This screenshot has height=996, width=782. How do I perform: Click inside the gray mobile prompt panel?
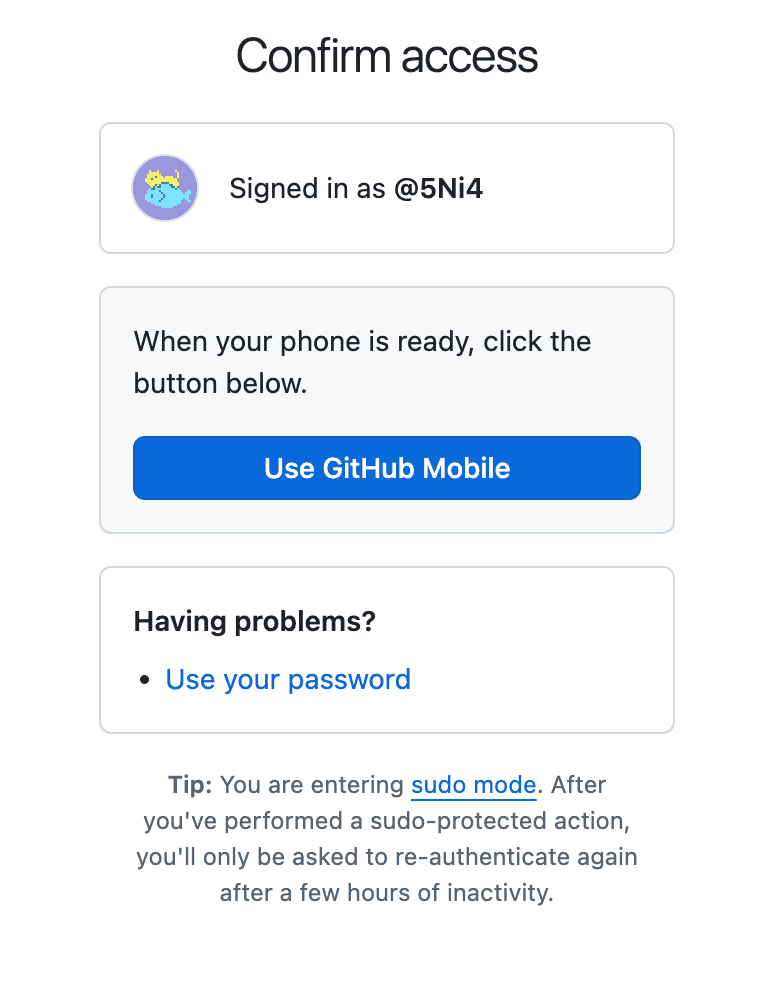[387, 410]
